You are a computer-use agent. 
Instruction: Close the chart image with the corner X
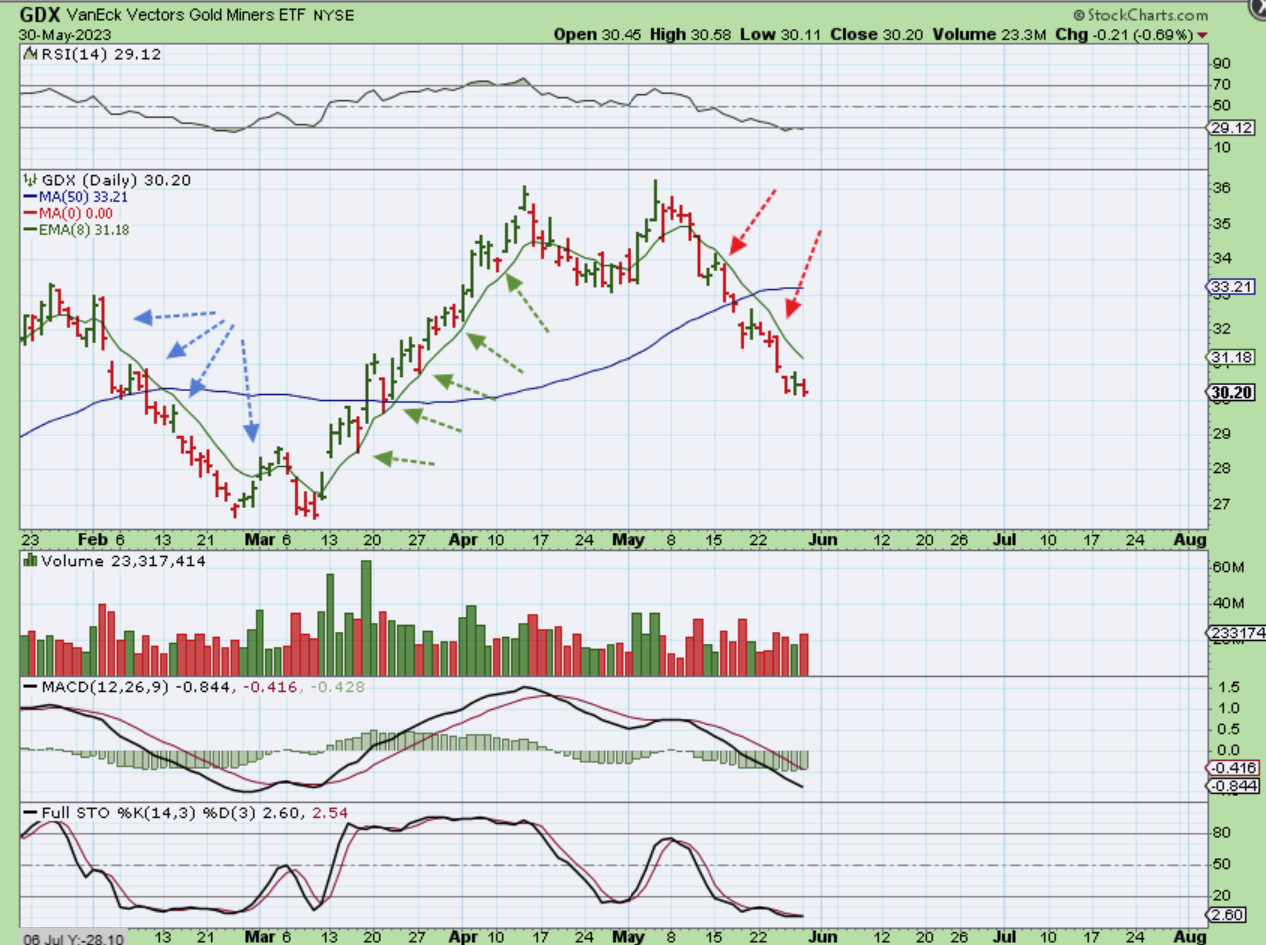coord(1259,8)
